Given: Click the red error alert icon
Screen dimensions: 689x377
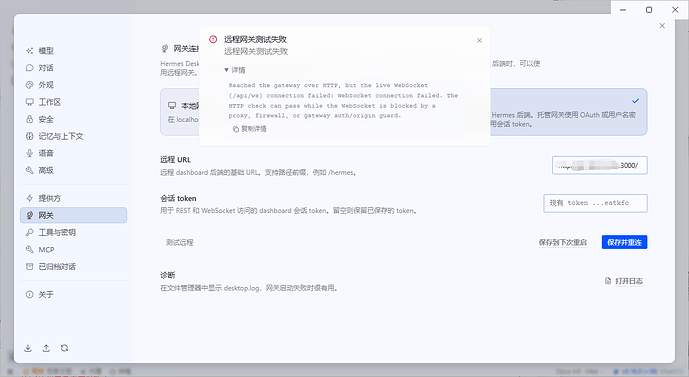Looking at the screenshot, I should pos(213,39).
